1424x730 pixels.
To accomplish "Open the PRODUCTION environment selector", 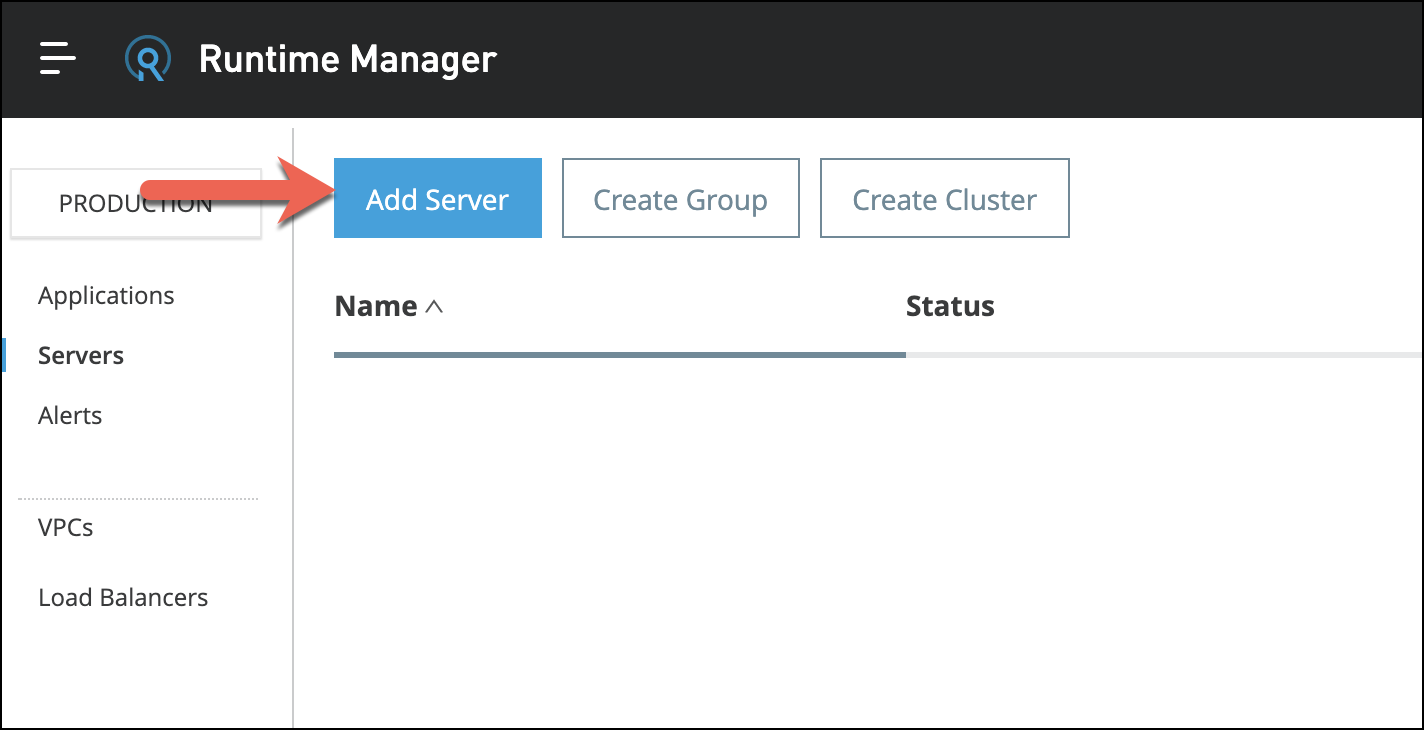I will [136, 204].
